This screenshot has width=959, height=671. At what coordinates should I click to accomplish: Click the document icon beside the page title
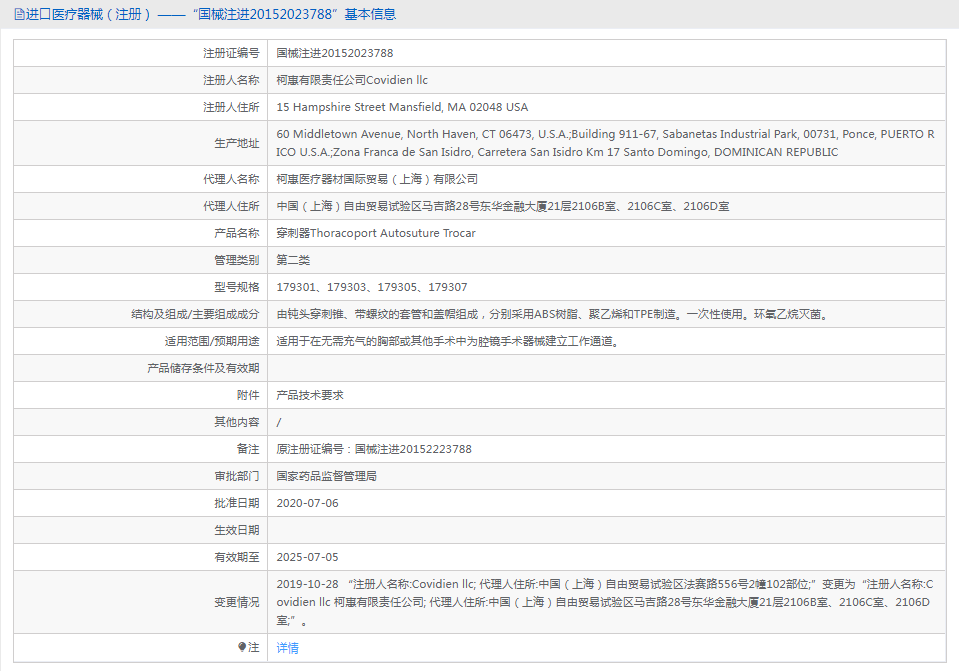20,15
